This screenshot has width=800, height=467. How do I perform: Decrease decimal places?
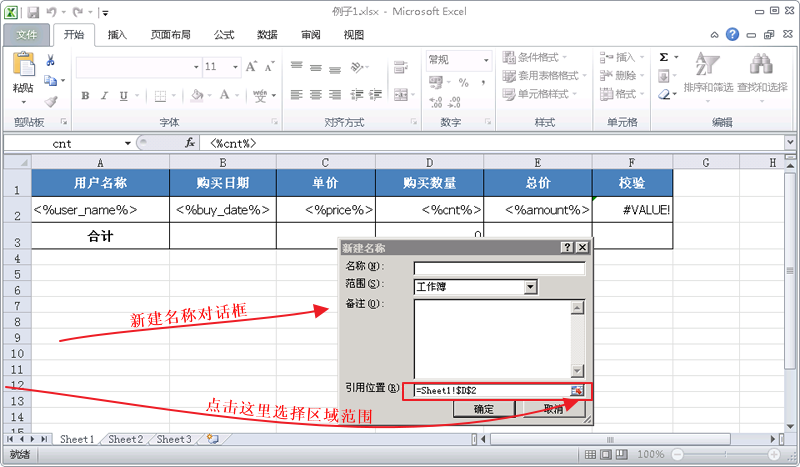click(x=454, y=102)
